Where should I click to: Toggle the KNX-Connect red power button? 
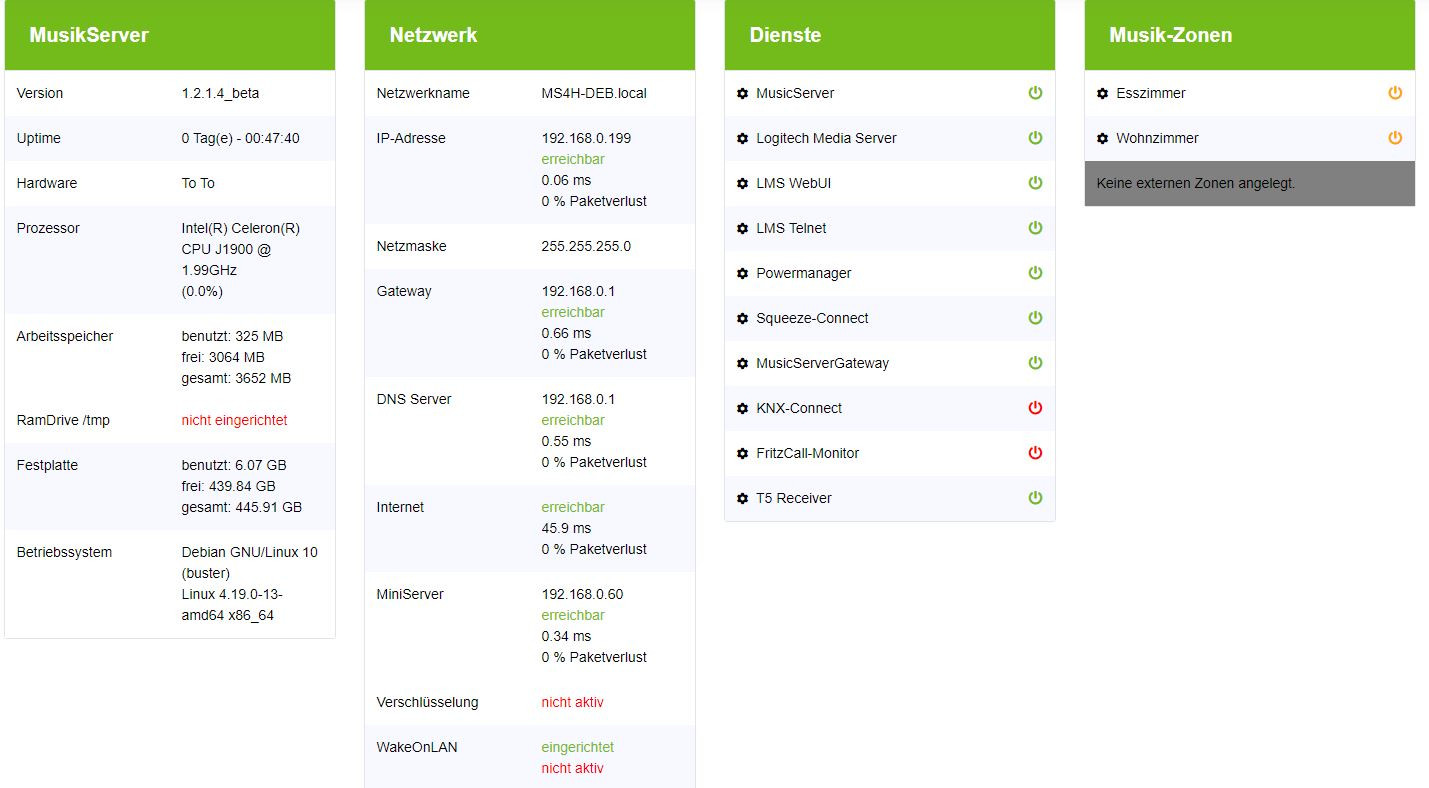pyautogui.click(x=1035, y=408)
